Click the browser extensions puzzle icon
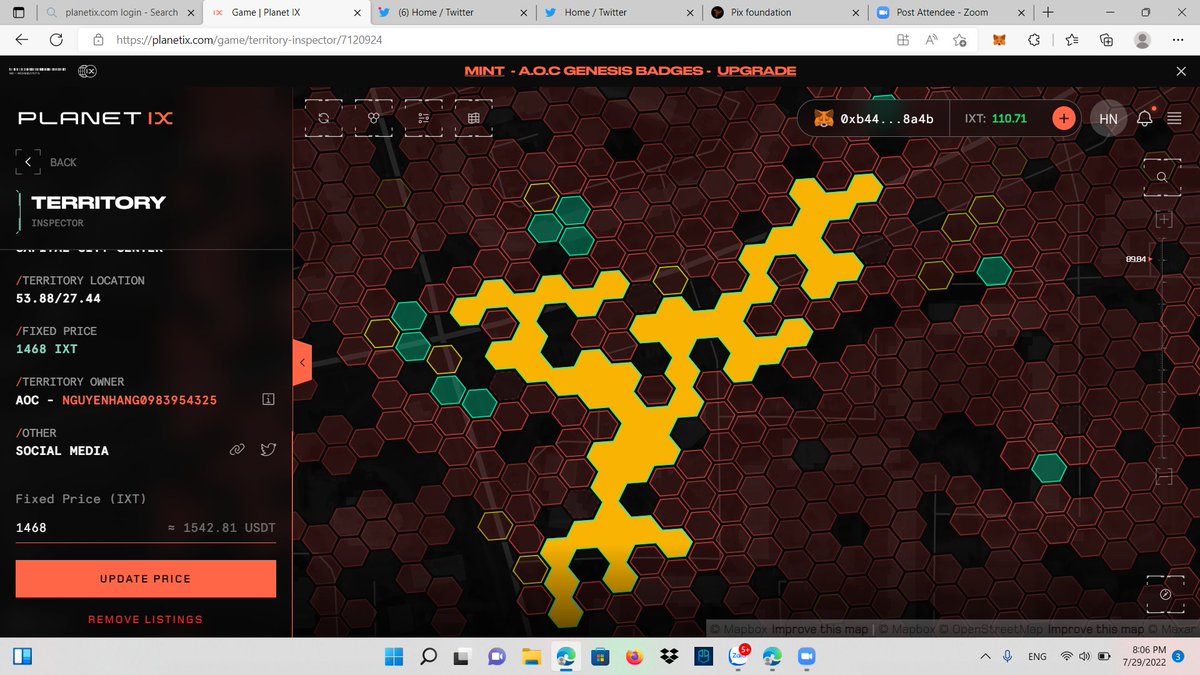 [x=1034, y=40]
